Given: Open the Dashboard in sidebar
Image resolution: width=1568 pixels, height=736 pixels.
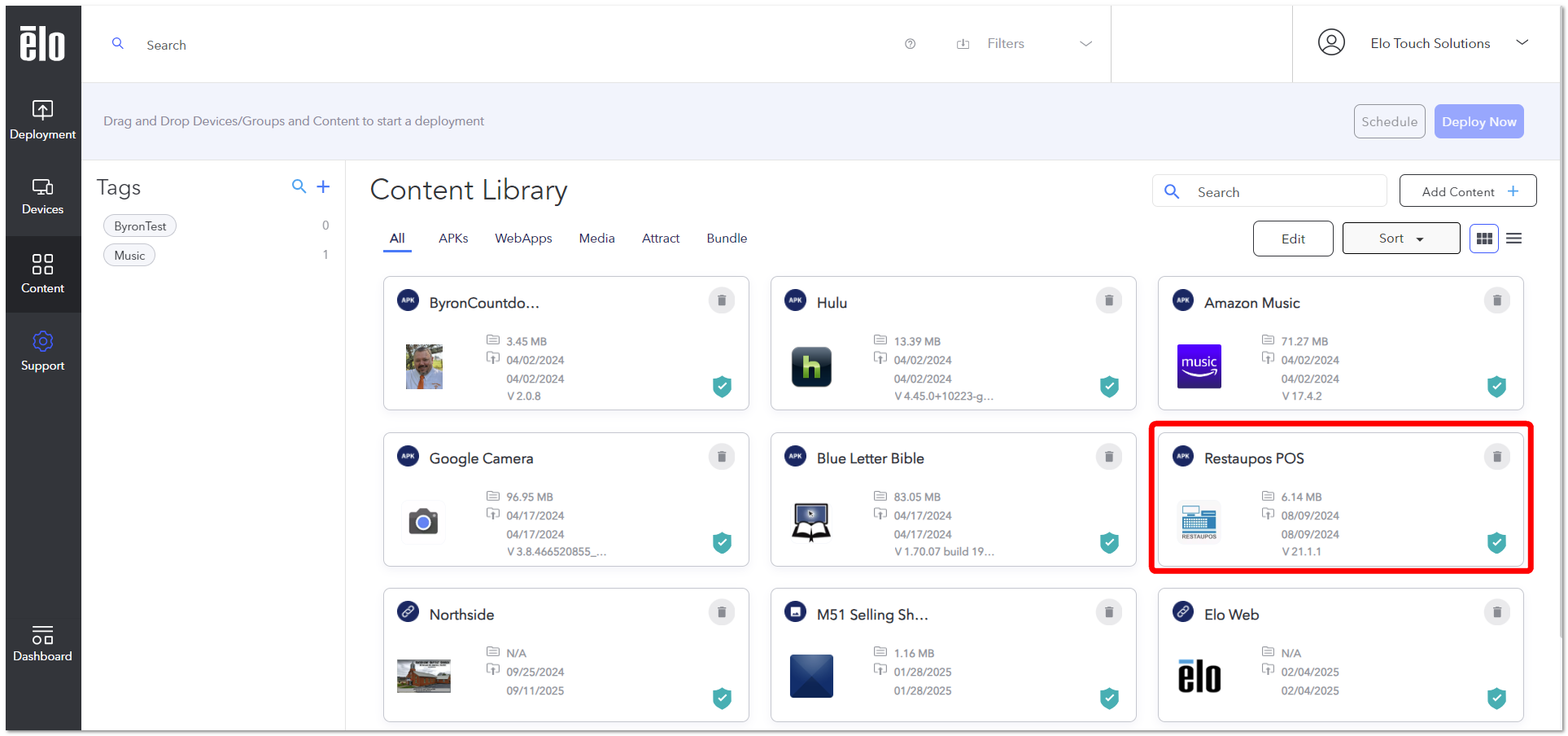Looking at the screenshot, I should coord(42,643).
